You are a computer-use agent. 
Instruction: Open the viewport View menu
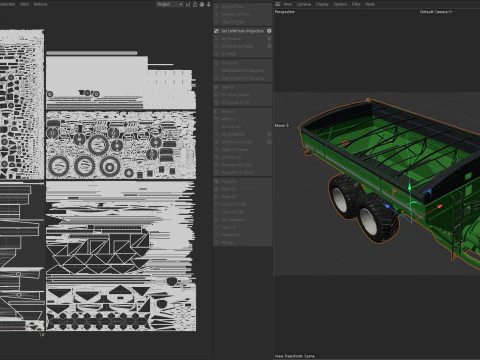pyautogui.click(x=288, y=4)
